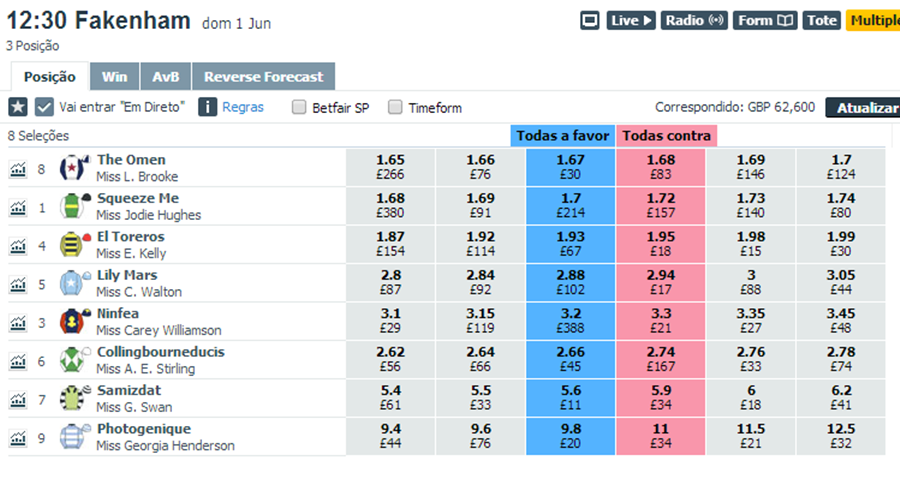Open the Regras link
900x478 pixels.
pyautogui.click(x=243, y=107)
